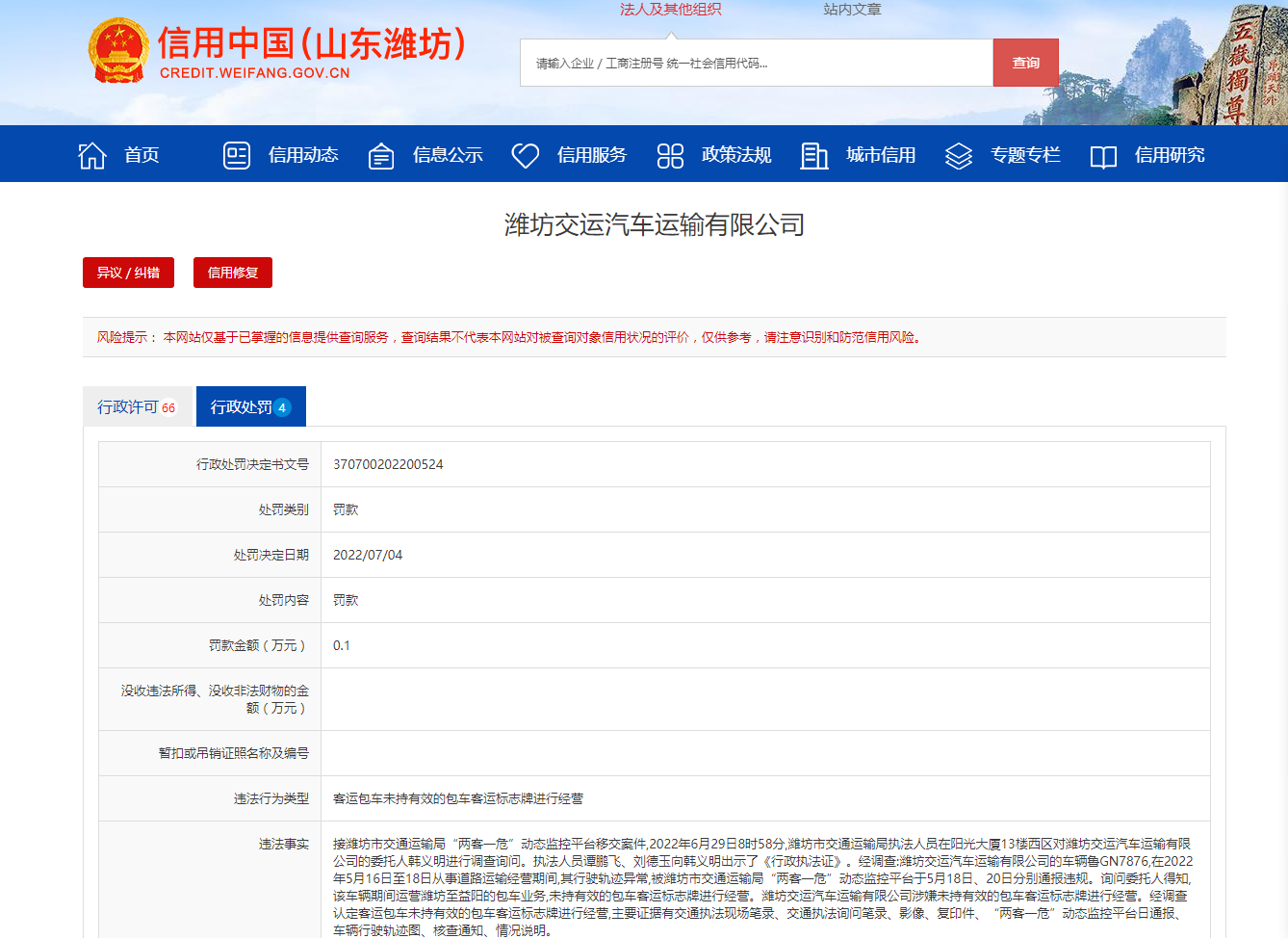
Task: Click the red 查询 search button
Action: (x=1026, y=63)
